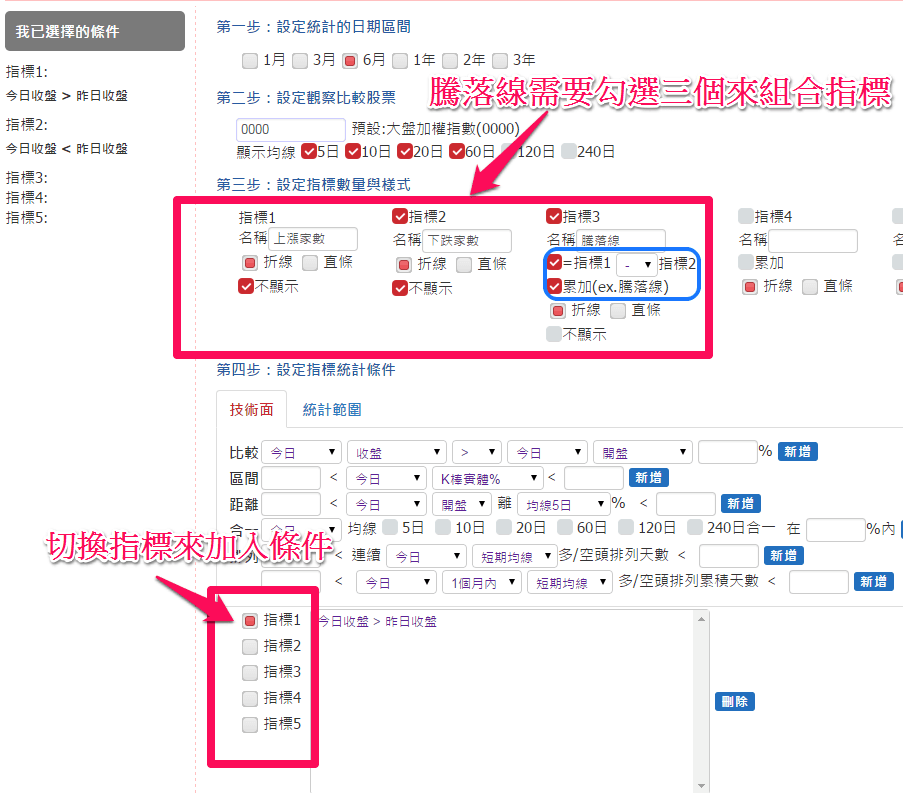The width and height of the screenshot is (903, 793).
Task: Switch to the 統計範圍 tab
Action: click(x=332, y=409)
